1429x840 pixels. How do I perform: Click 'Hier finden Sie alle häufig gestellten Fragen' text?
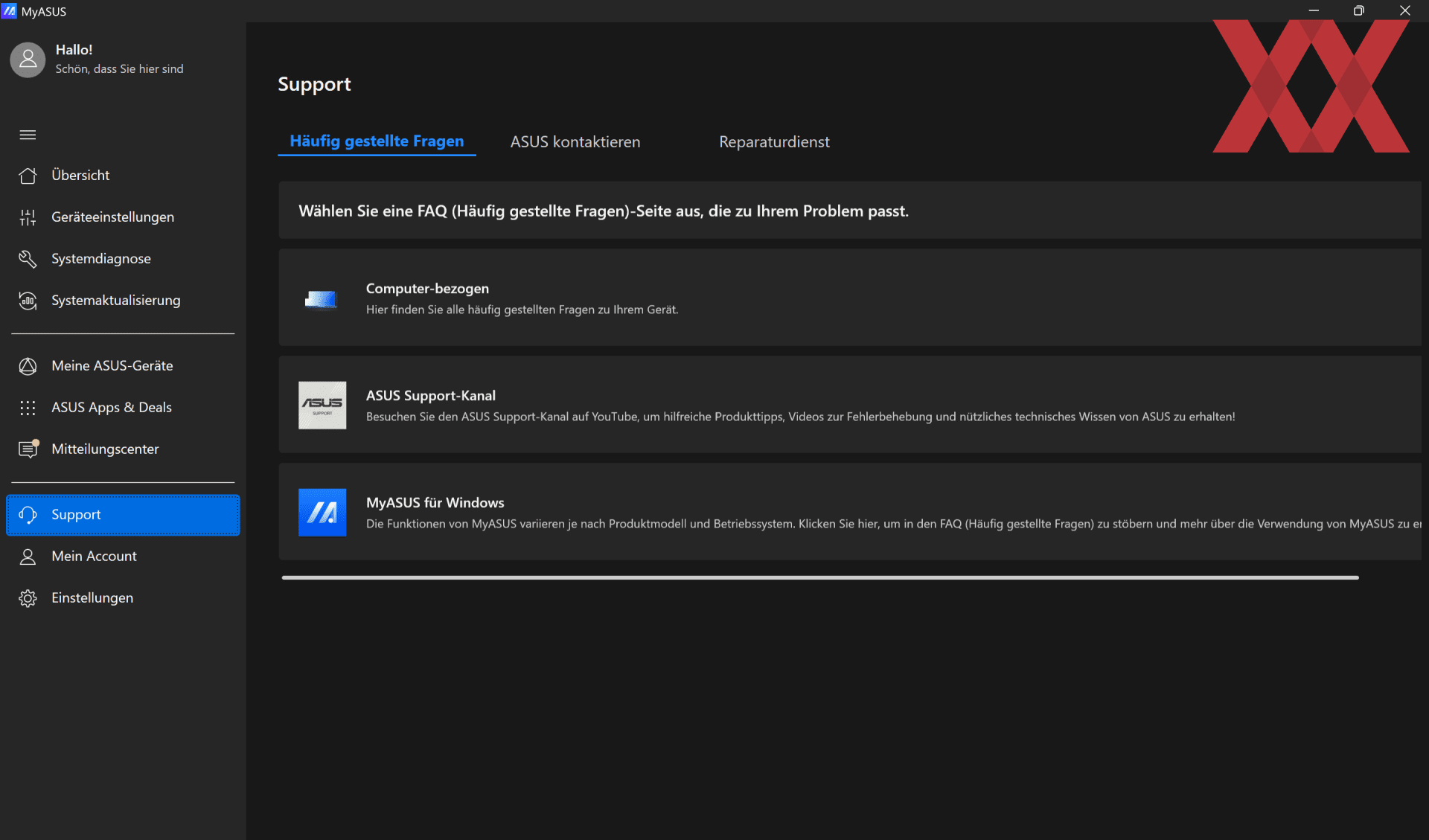point(522,310)
